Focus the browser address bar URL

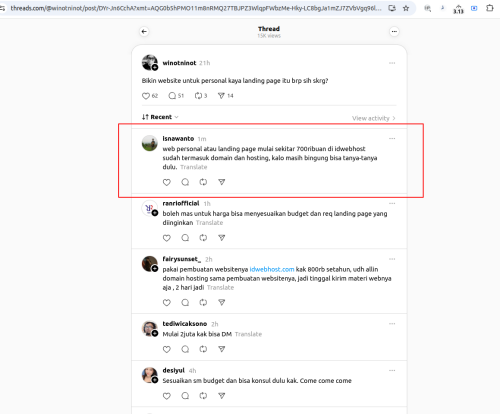(196, 8)
